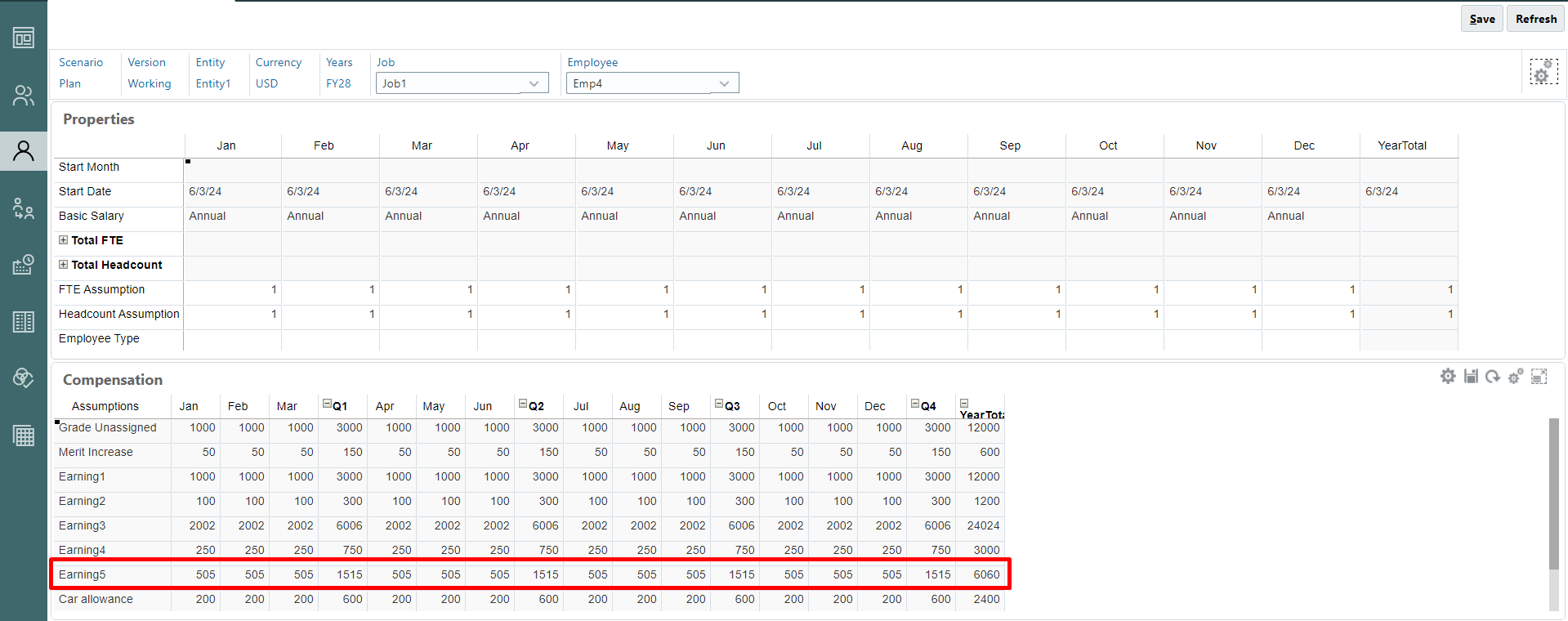Refresh the Compensation grid with arrow icon
1568x621 pixels.
tap(1493, 376)
